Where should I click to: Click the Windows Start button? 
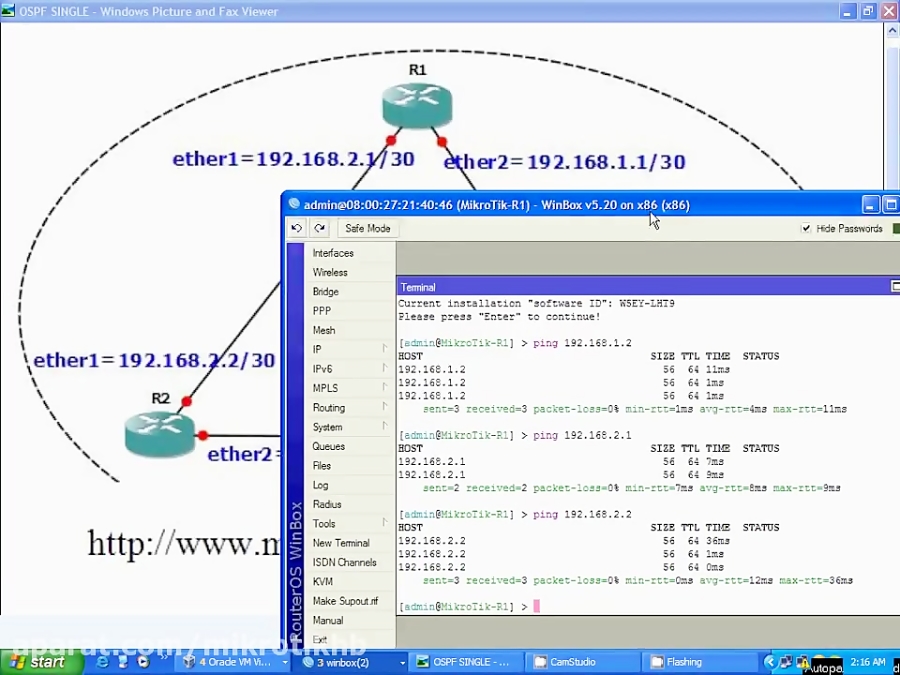(37, 661)
